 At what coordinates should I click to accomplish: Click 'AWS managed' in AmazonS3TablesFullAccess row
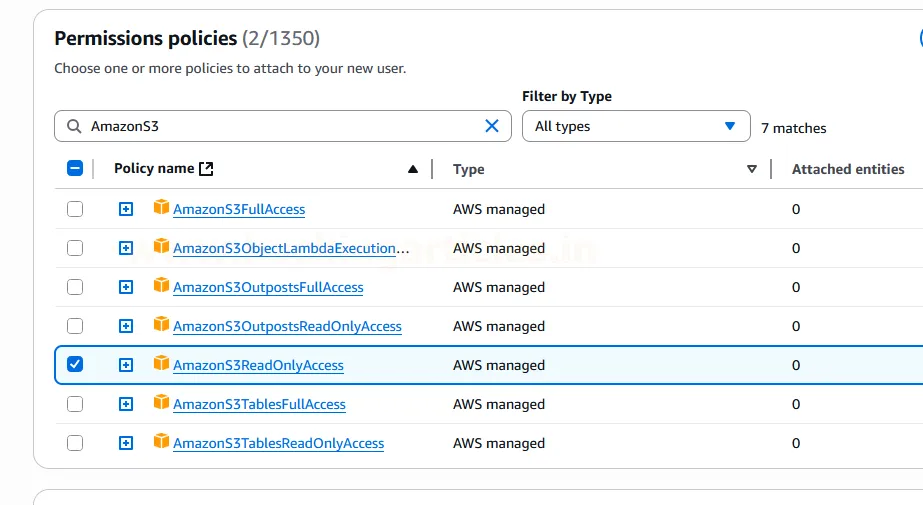[499, 404]
